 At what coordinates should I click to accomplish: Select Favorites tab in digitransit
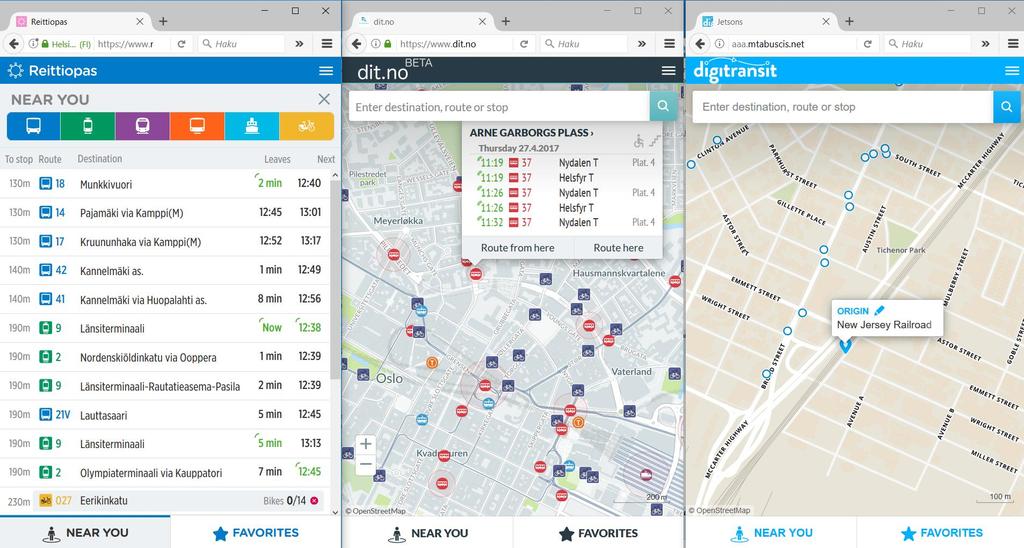(x=940, y=533)
